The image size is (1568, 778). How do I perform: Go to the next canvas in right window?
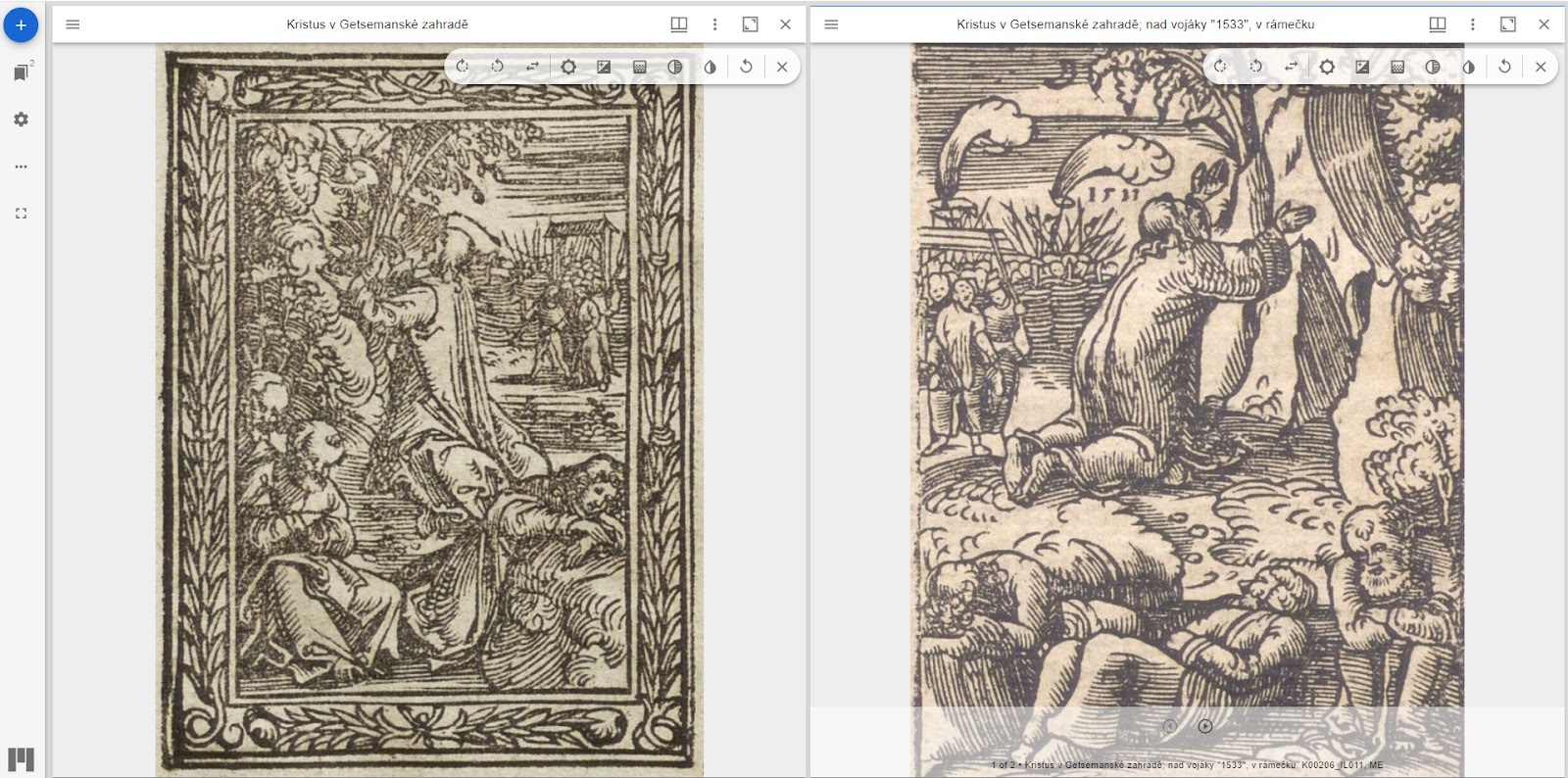pos(1205,726)
